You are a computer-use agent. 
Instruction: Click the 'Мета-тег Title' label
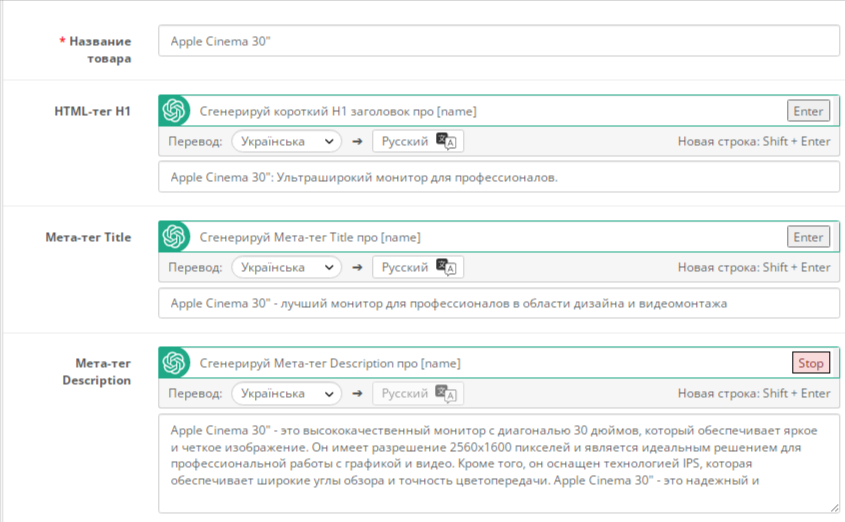pyautogui.click(x=88, y=238)
